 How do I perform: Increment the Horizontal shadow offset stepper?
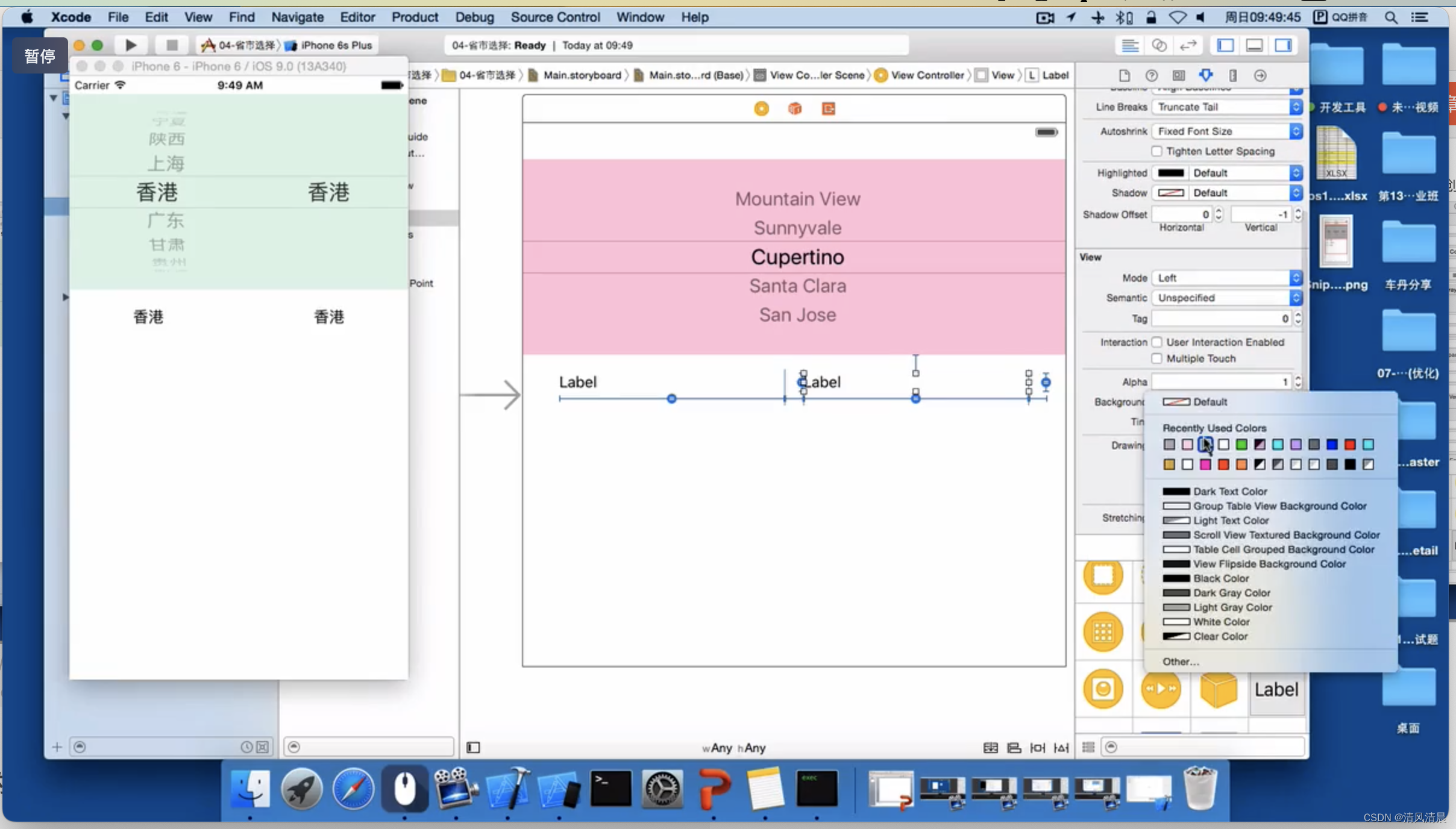point(1219,211)
